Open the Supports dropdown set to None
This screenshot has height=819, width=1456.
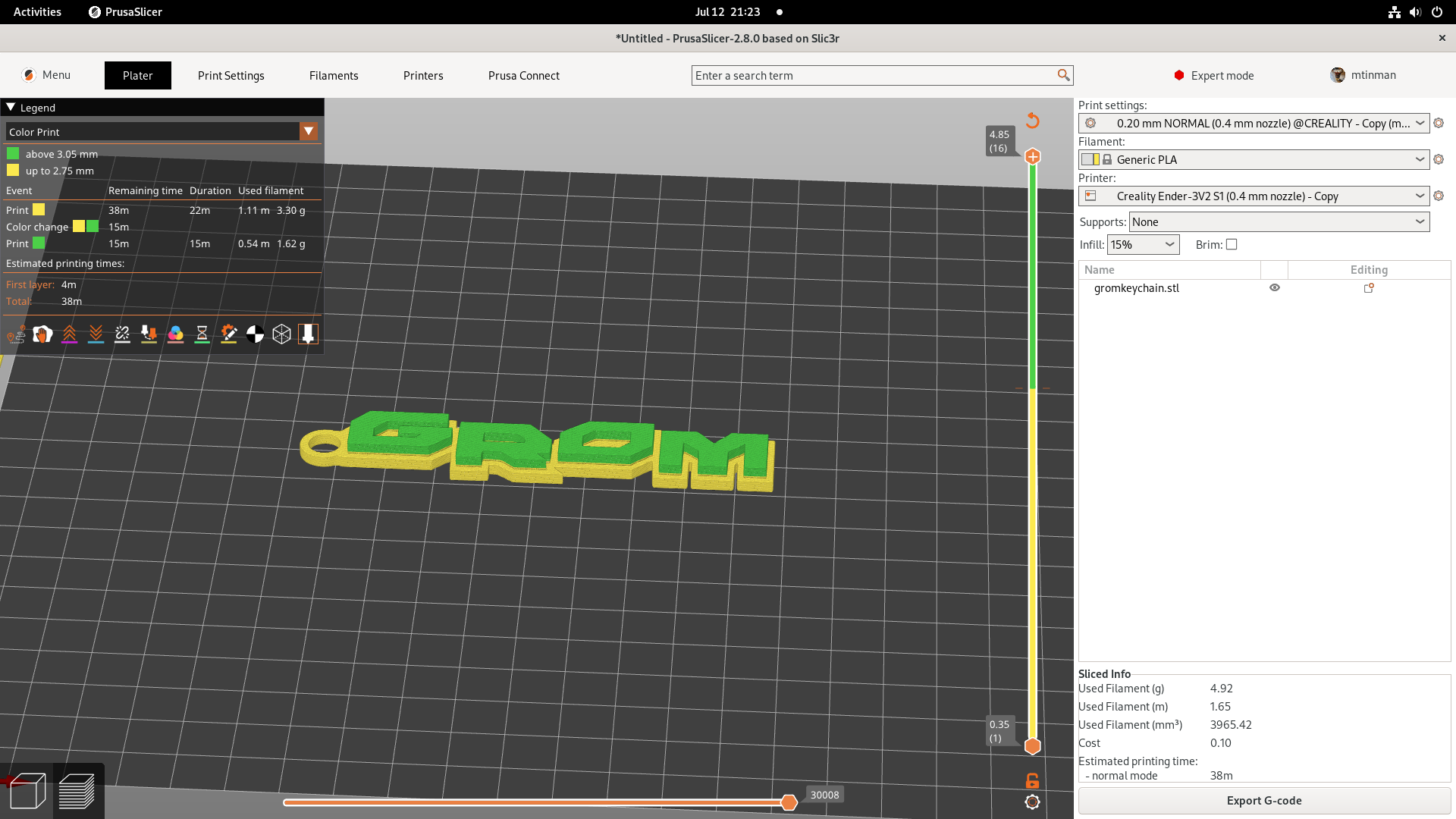tap(1279, 222)
